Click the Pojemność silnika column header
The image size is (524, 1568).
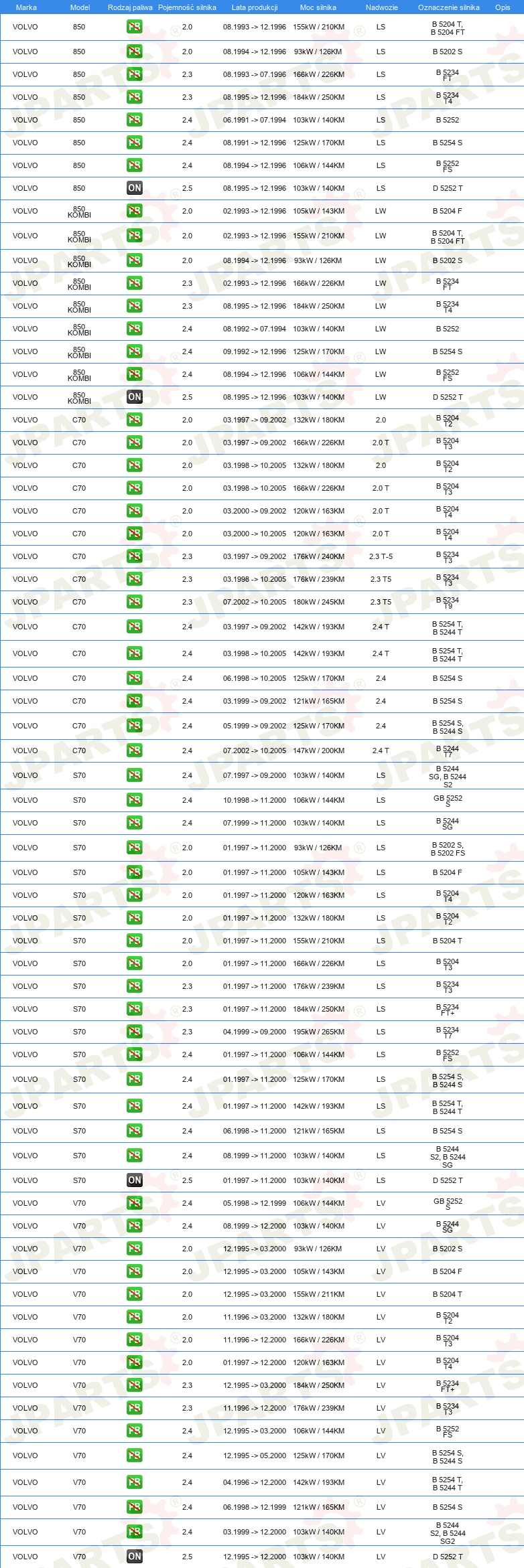(x=187, y=7)
